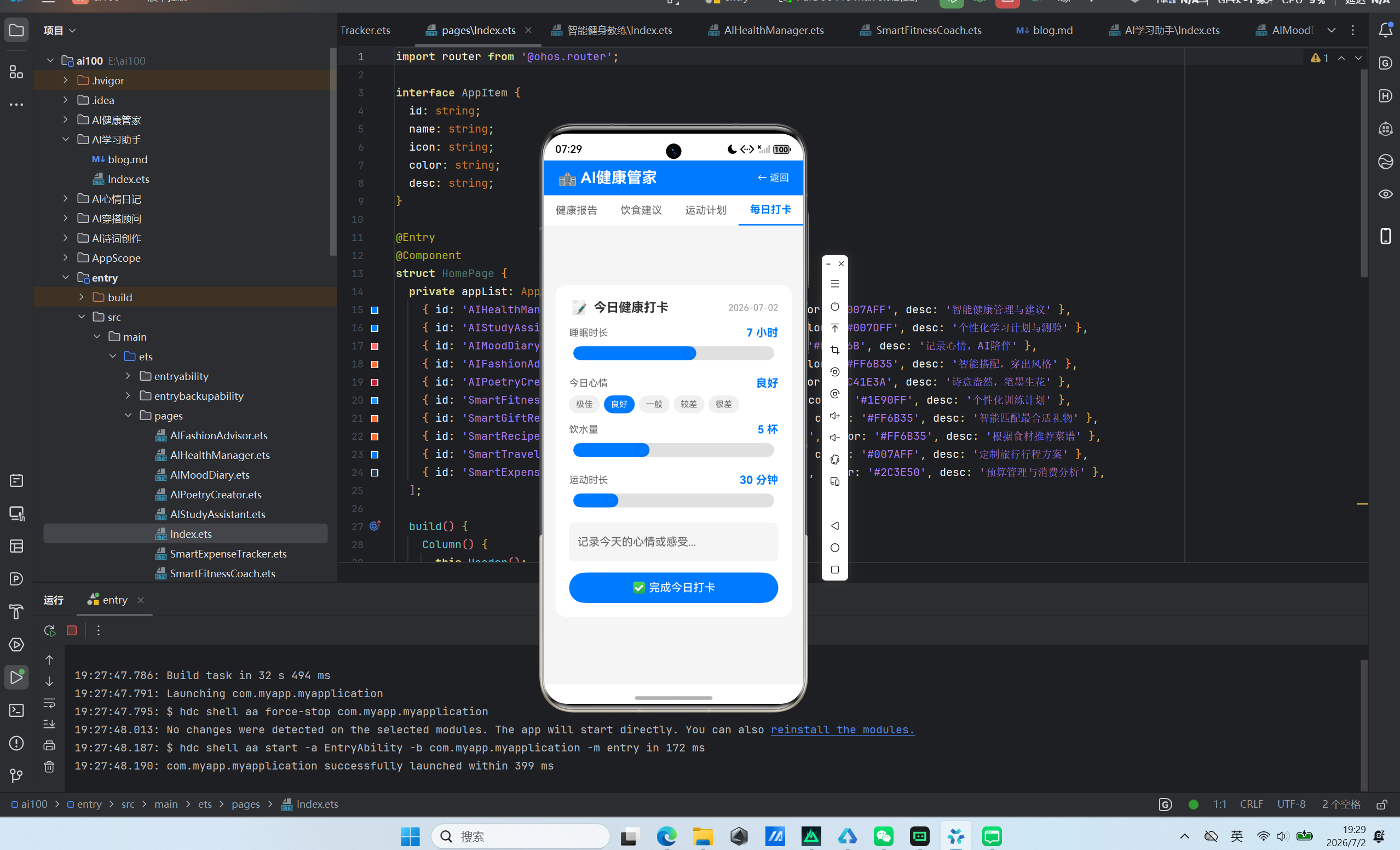Switch to the 运动计划 tab

coord(706,210)
